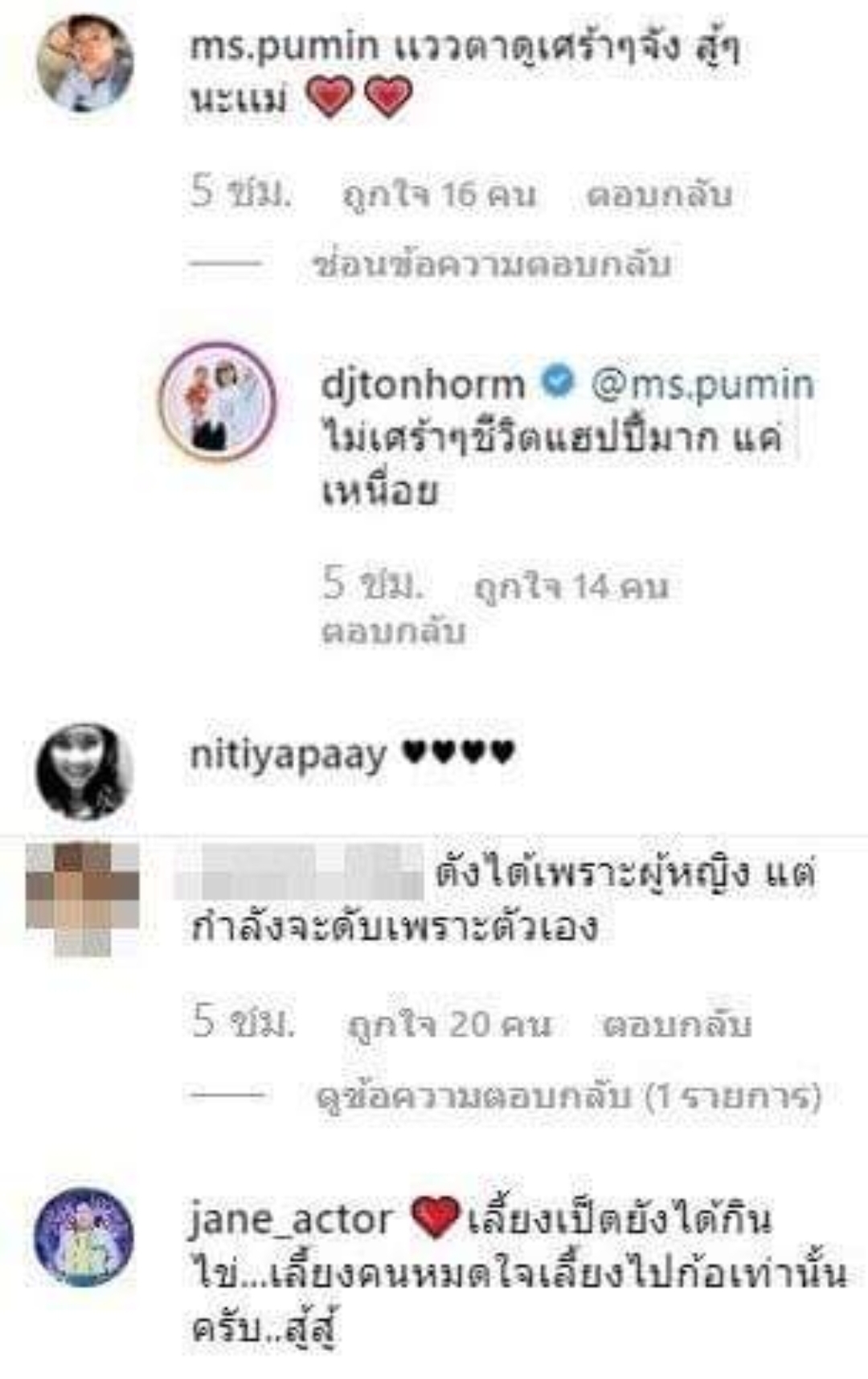868x1379 pixels.
Task: Open nitiyapaay's profile picture
Action: (x=84, y=771)
